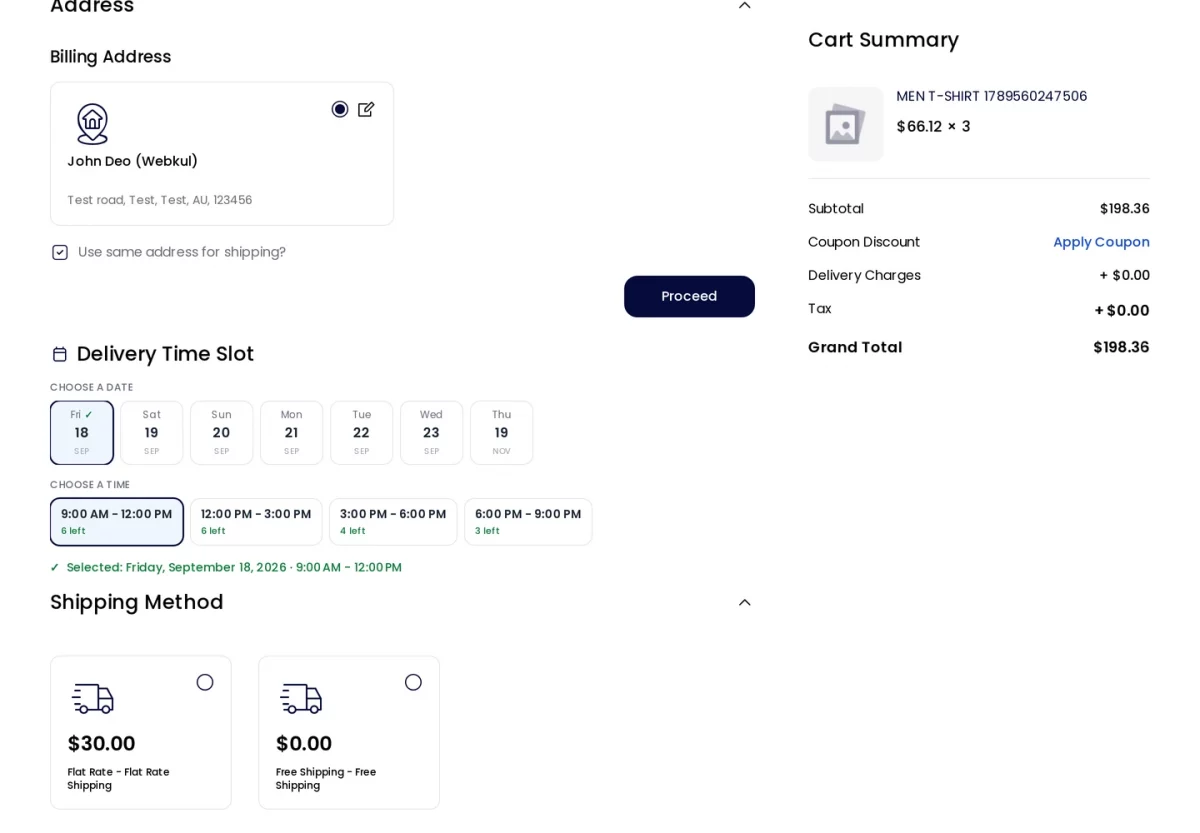Click the Free Shipping truck icon

click(301, 698)
